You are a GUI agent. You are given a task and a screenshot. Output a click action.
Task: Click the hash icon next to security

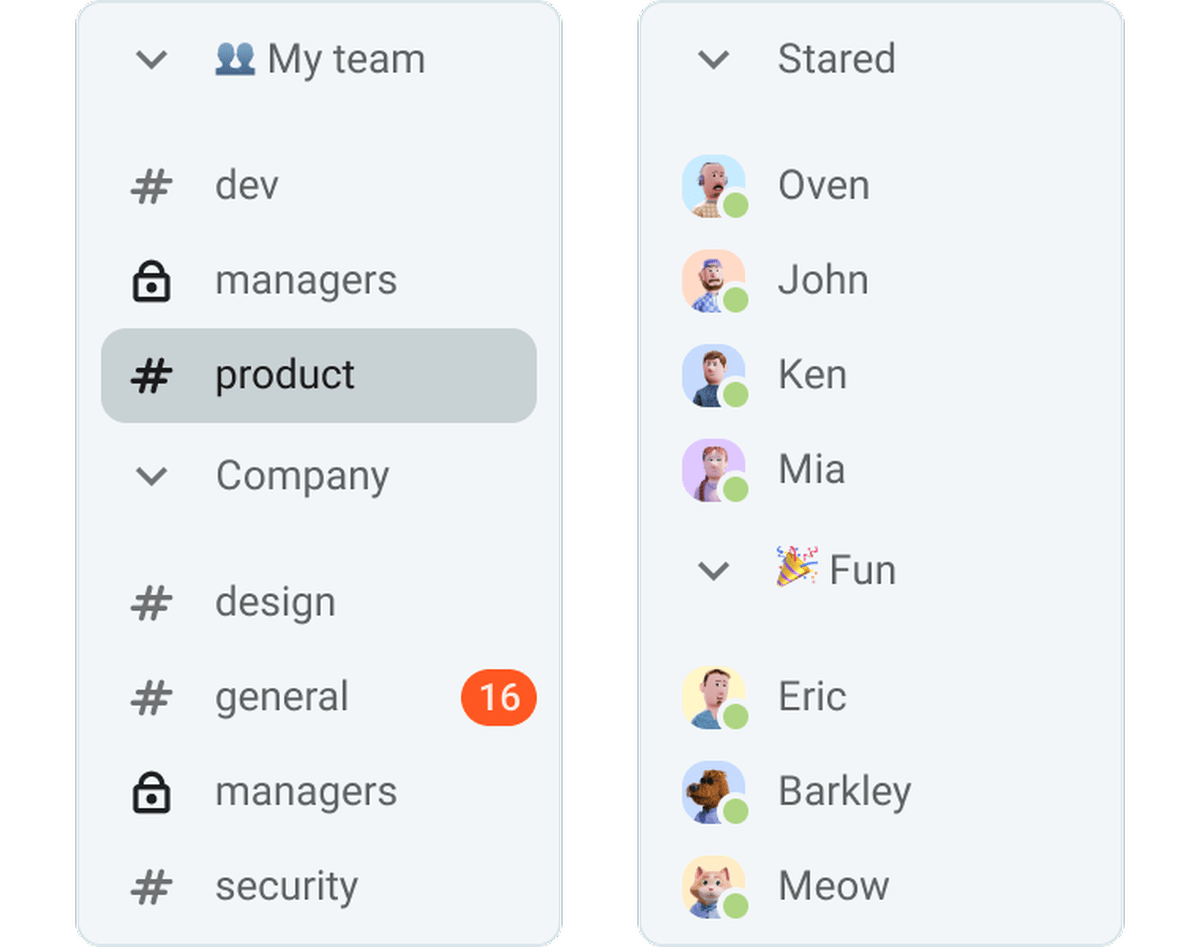(x=149, y=886)
